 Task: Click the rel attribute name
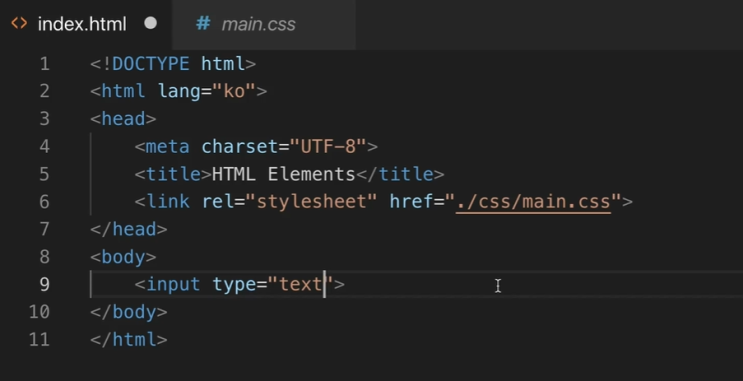click(x=218, y=202)
